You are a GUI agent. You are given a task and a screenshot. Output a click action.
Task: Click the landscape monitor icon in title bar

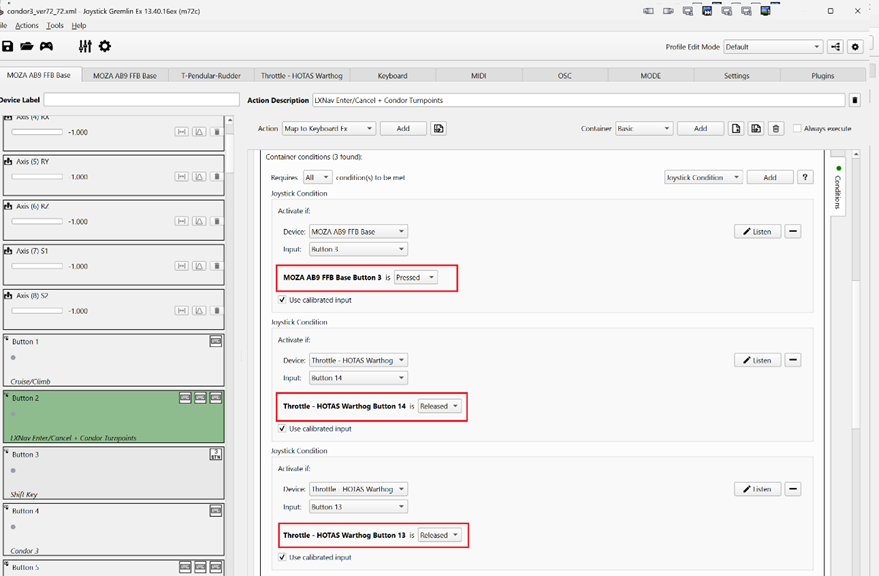click(x=765, y=11)
